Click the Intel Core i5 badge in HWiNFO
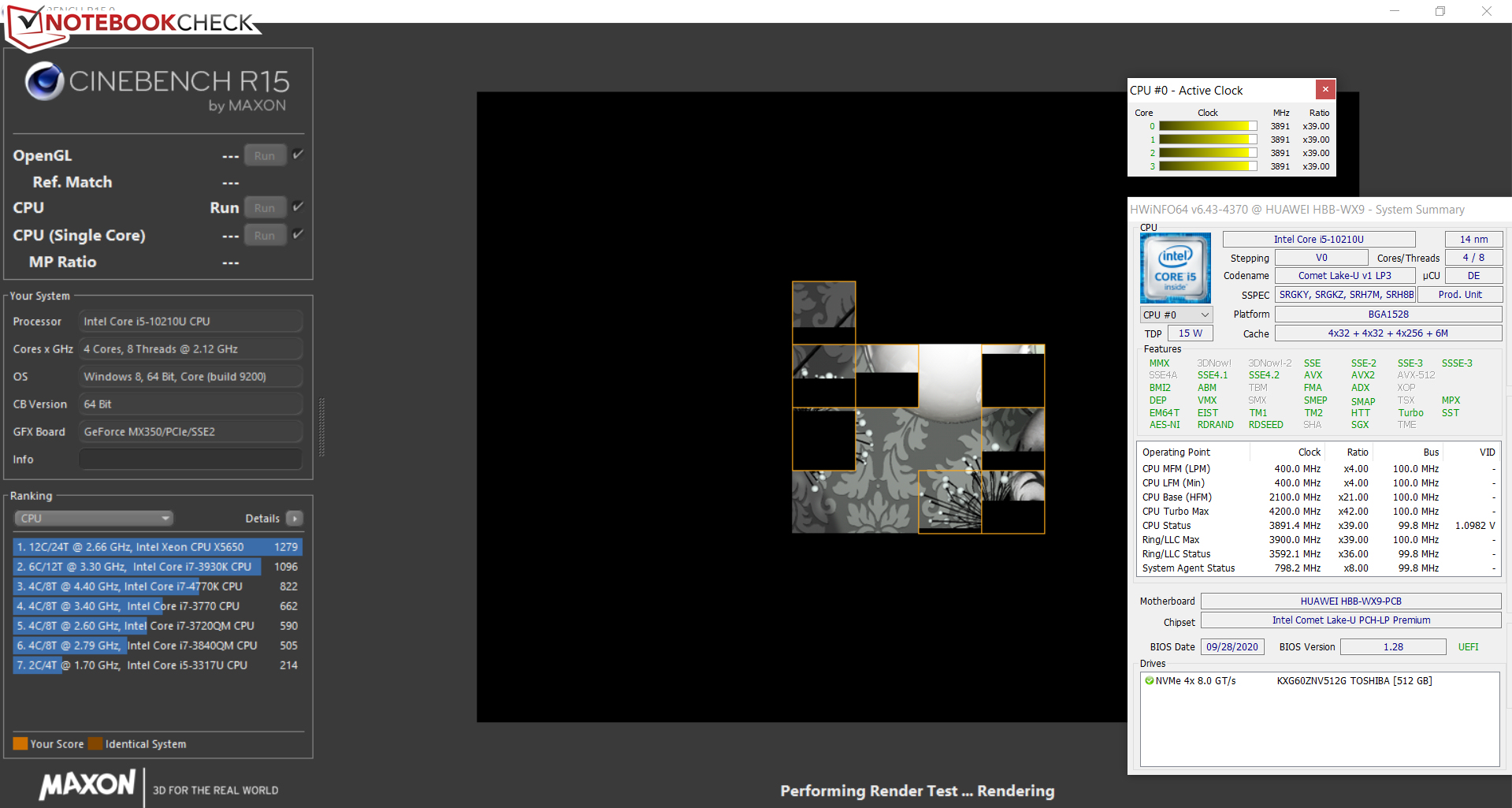The image size is (1512, 808). (x=1175, y=268)
